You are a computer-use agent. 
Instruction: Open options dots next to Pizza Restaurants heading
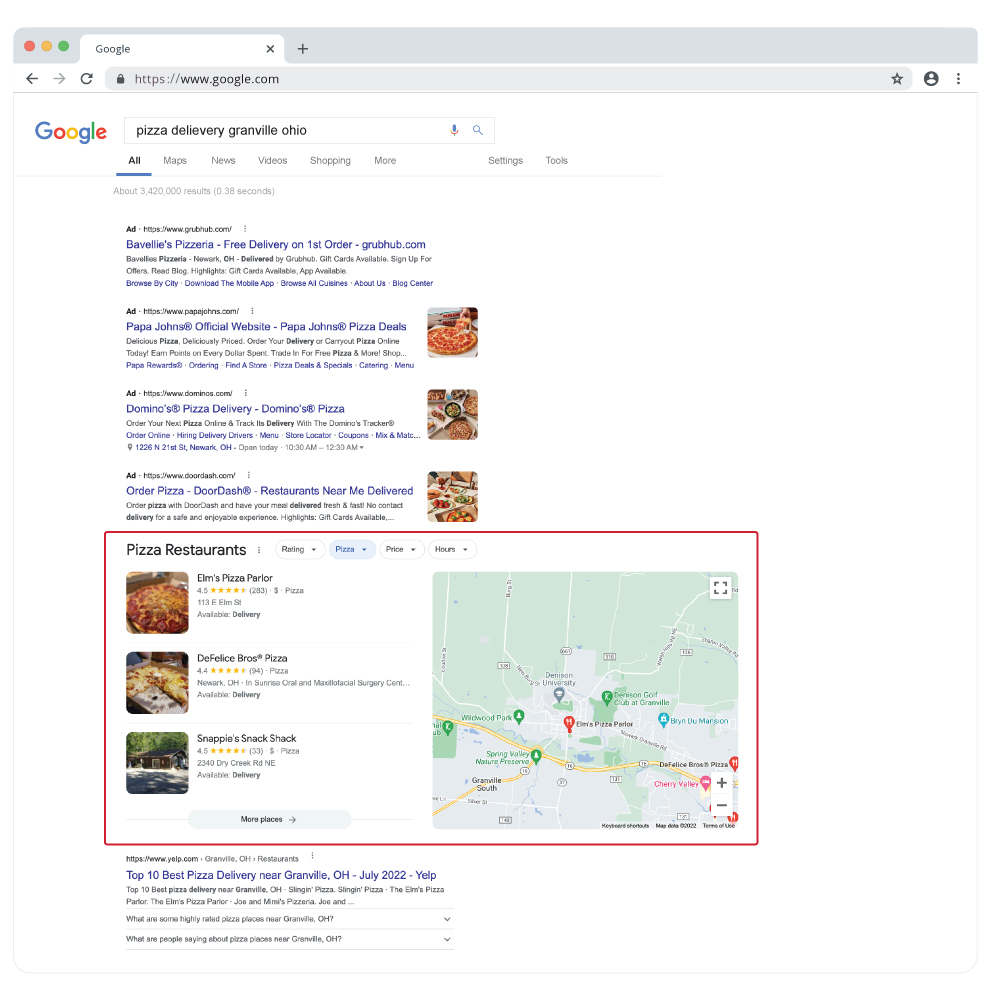coord(259,550)
